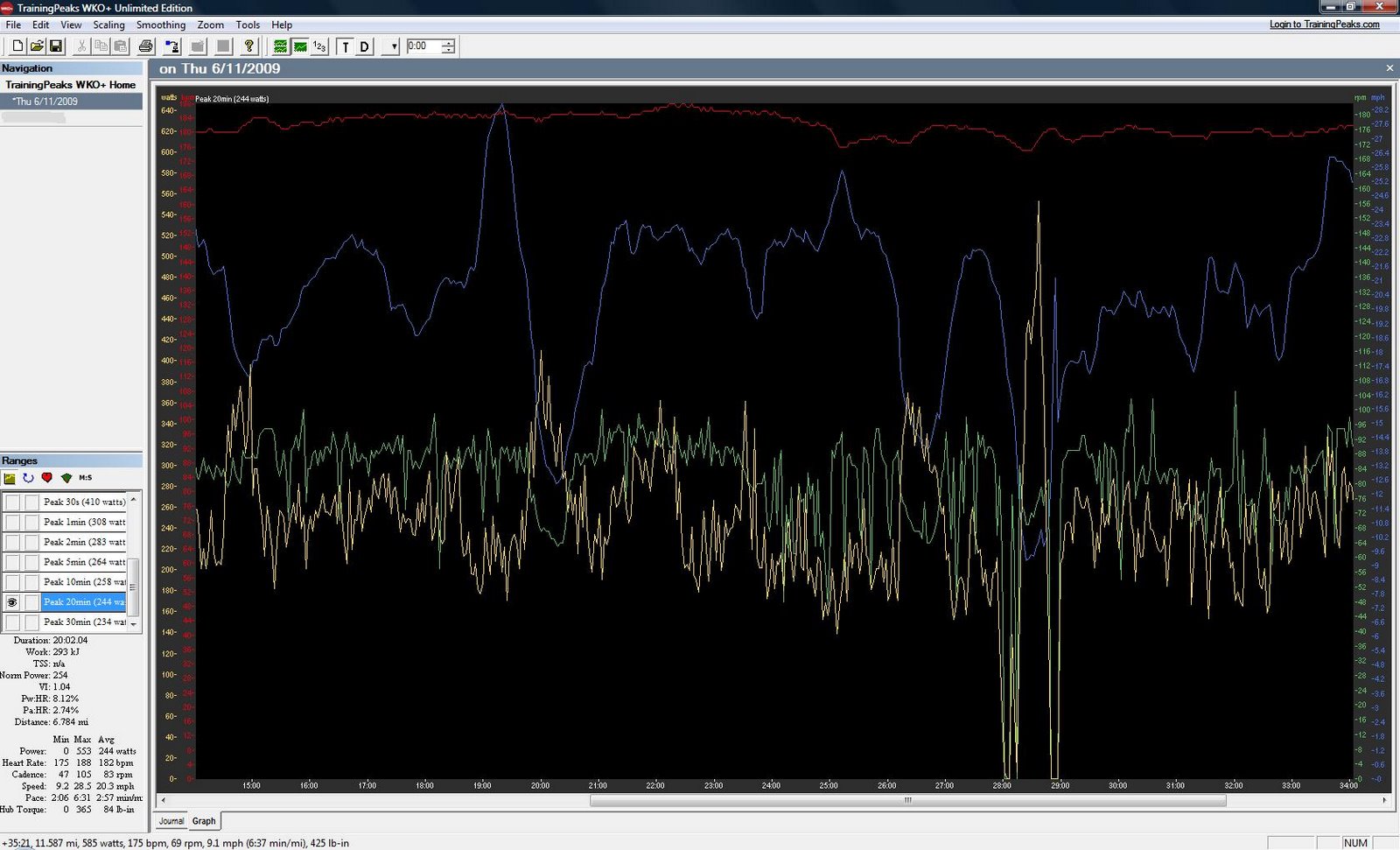
Task: Click the Login to TrainingPeaks.com link
Action: point(1324,25)
